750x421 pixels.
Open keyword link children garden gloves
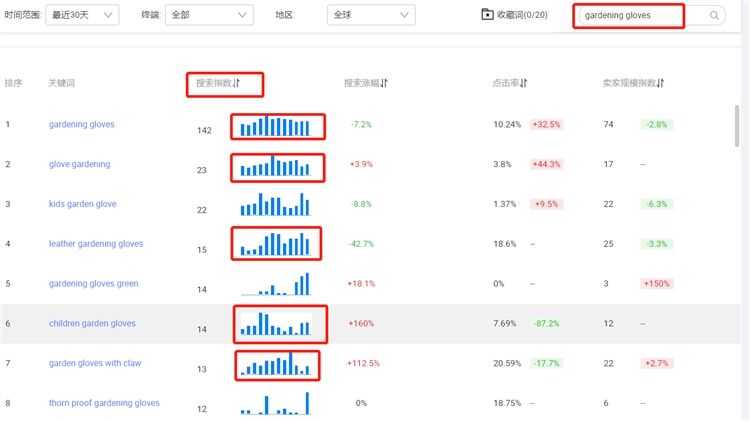(92, 323)
